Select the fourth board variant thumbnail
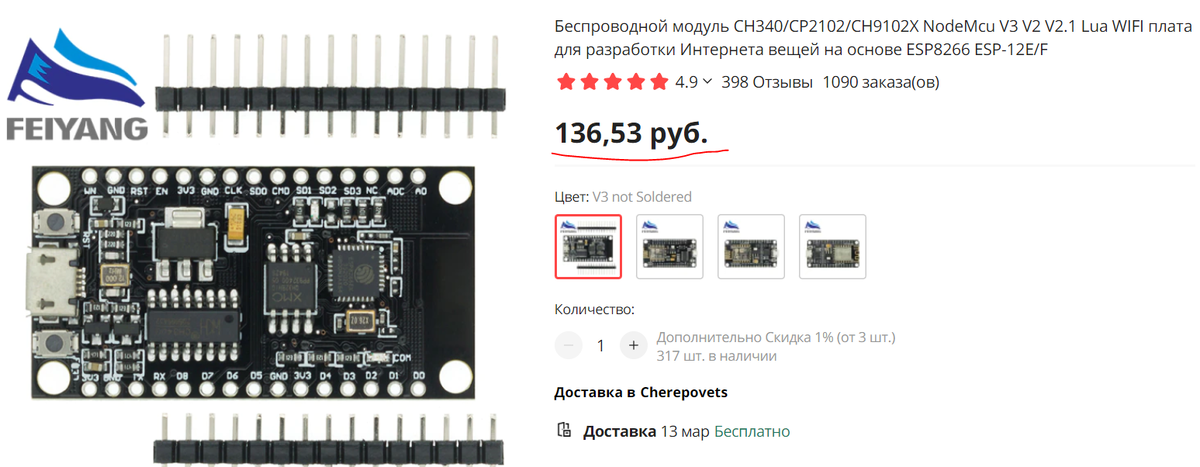This screenshot has height=467, width=1200. (832, 246)
